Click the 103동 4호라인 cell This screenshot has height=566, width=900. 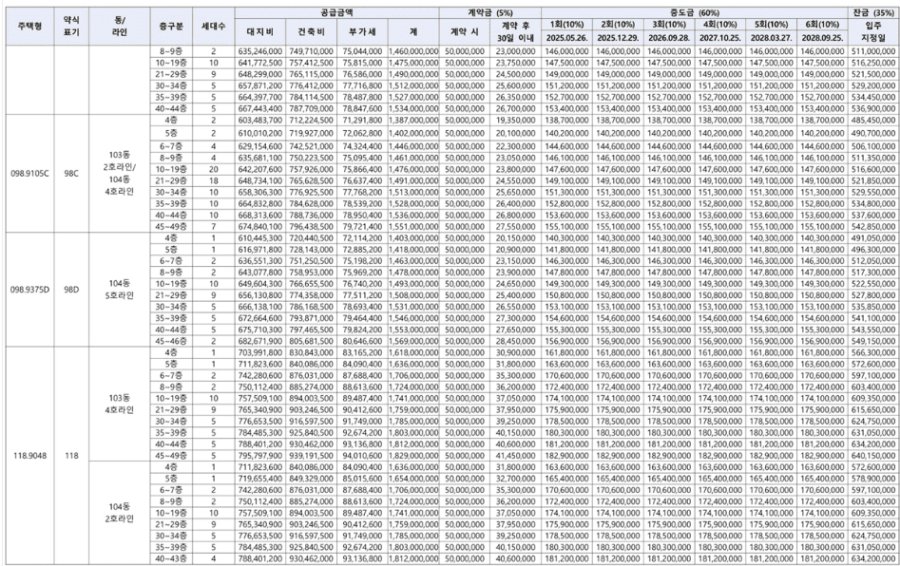(x=119, y=404)
